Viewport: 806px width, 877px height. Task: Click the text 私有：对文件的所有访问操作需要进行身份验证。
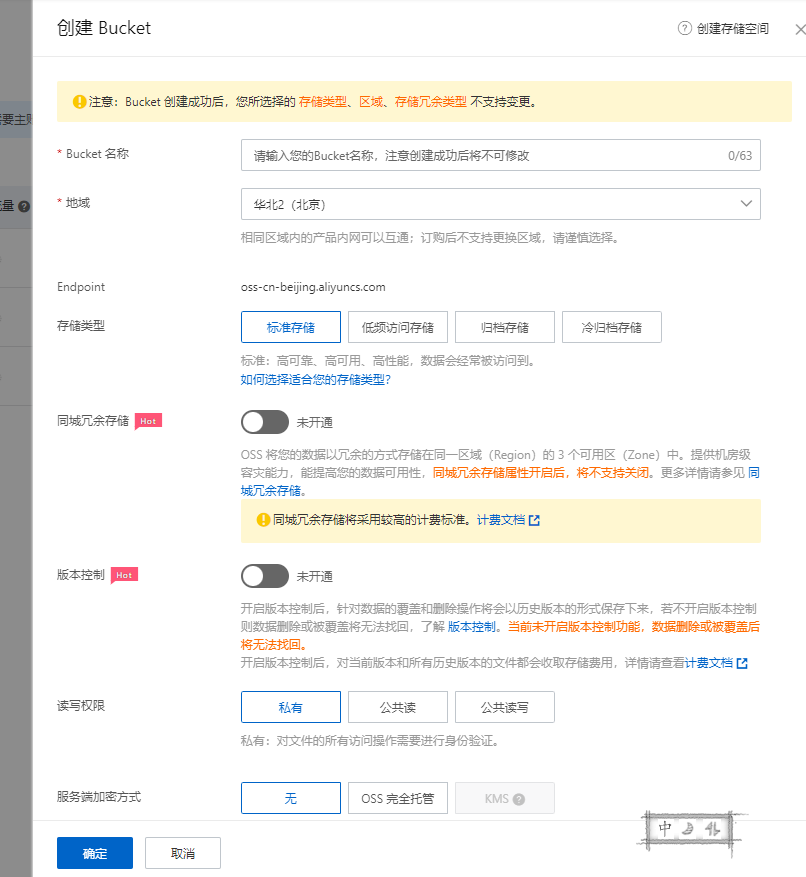370,741
